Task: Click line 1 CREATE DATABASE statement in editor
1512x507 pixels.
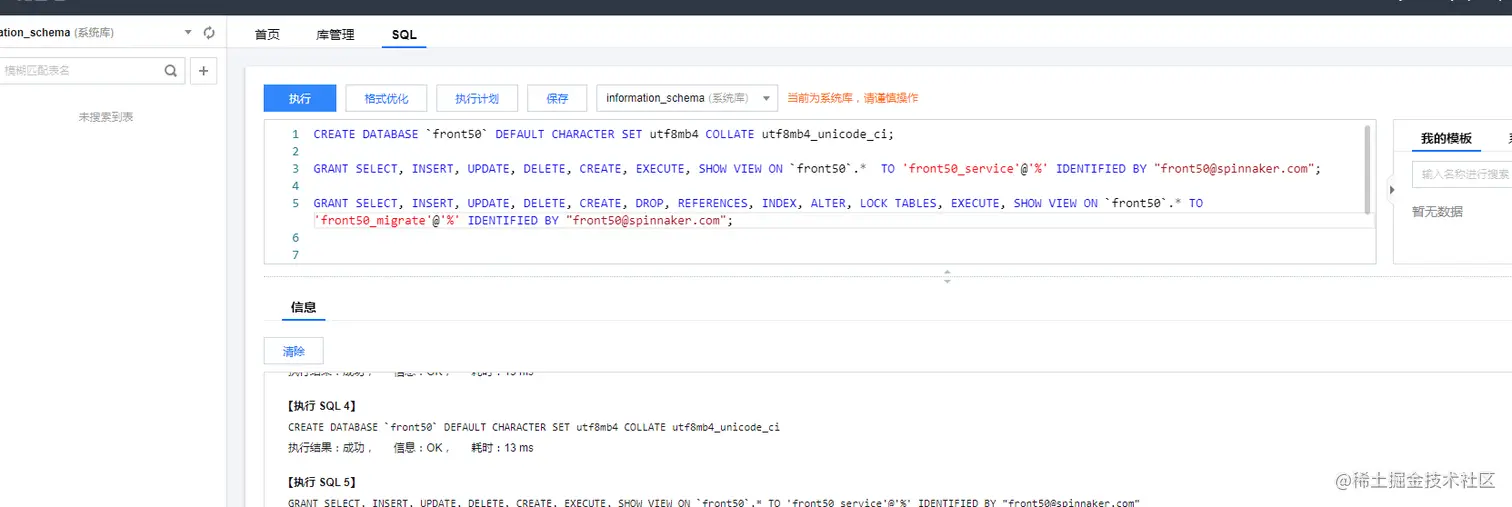Action: [x=603, y=134]
